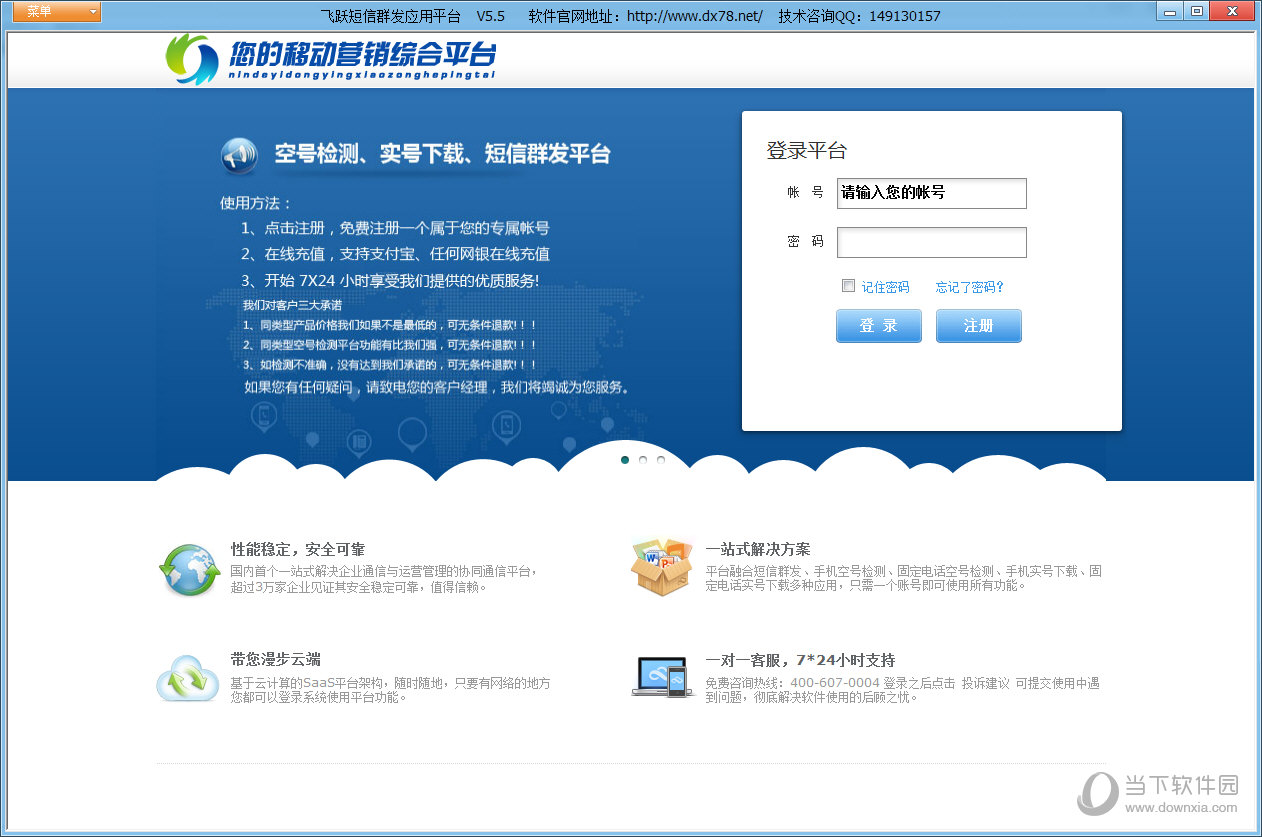Click the official URL http://www.dx78.net/ in title bar
The image size is (1262, 837).
click(x=695, y=16)
